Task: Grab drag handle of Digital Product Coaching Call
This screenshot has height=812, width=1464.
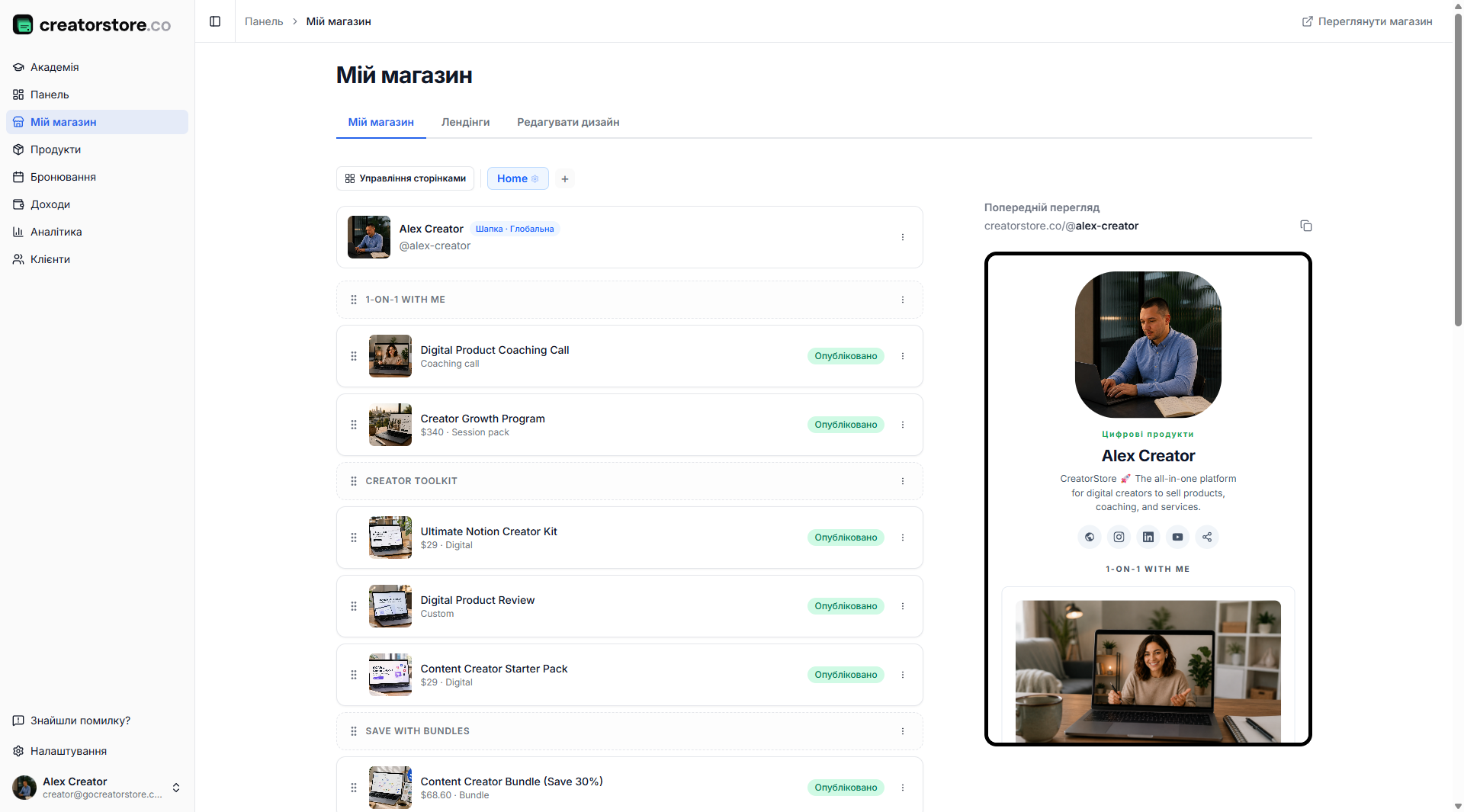Action: coord(354,356)
